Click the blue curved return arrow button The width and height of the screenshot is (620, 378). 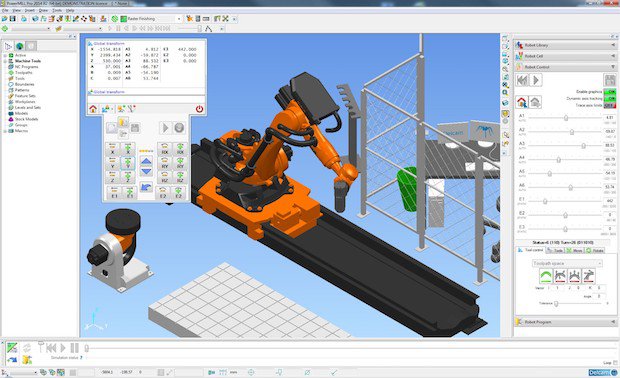[146, 187]
